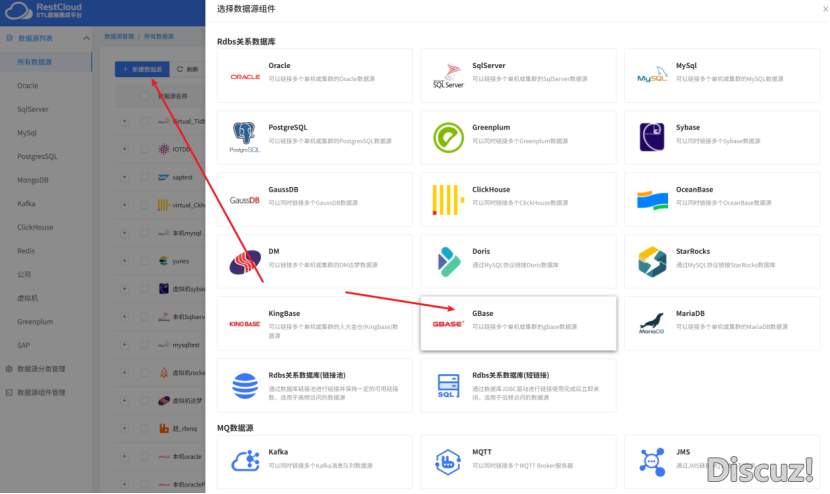Pick the PostgreSQL elephant icon
This screenshot has width=830, height=494.
click(x=245, y=137)
